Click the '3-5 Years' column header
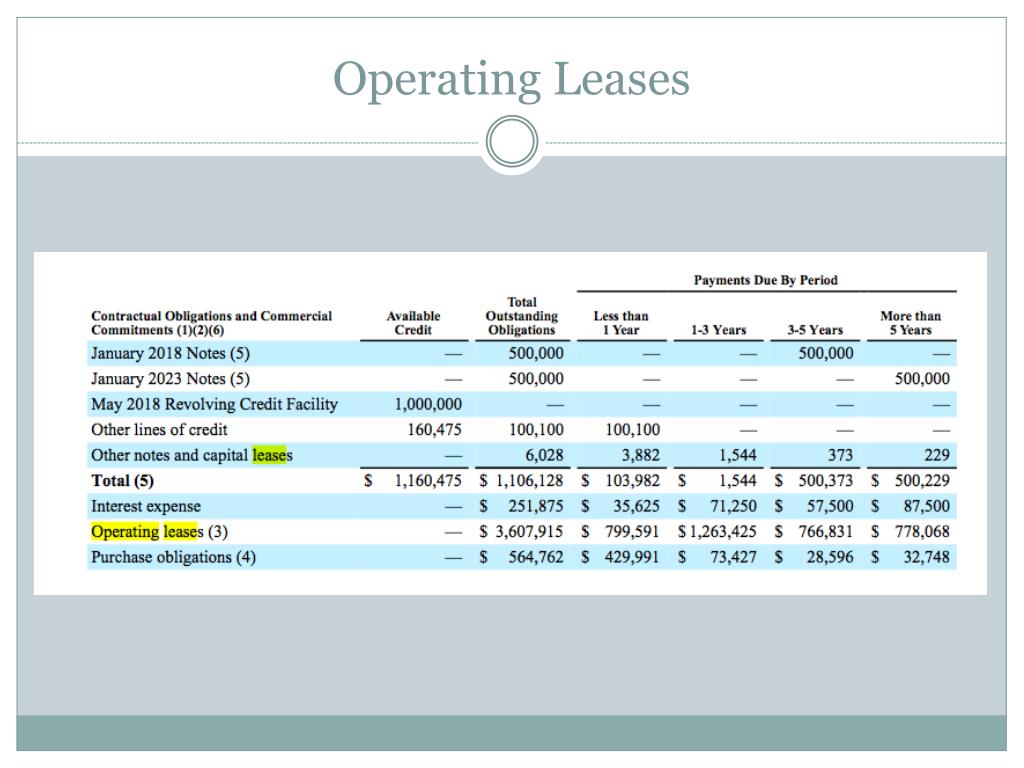The height and width of the screenshot is (768, 1024). [815, 330]
